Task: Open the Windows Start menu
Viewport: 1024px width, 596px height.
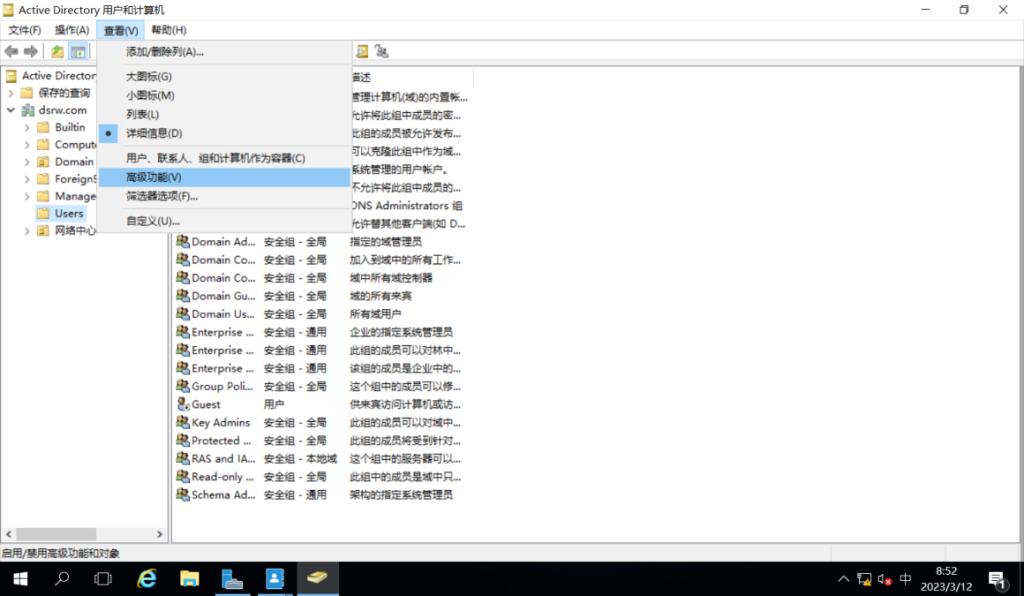Action: click(x=20, y=579)
